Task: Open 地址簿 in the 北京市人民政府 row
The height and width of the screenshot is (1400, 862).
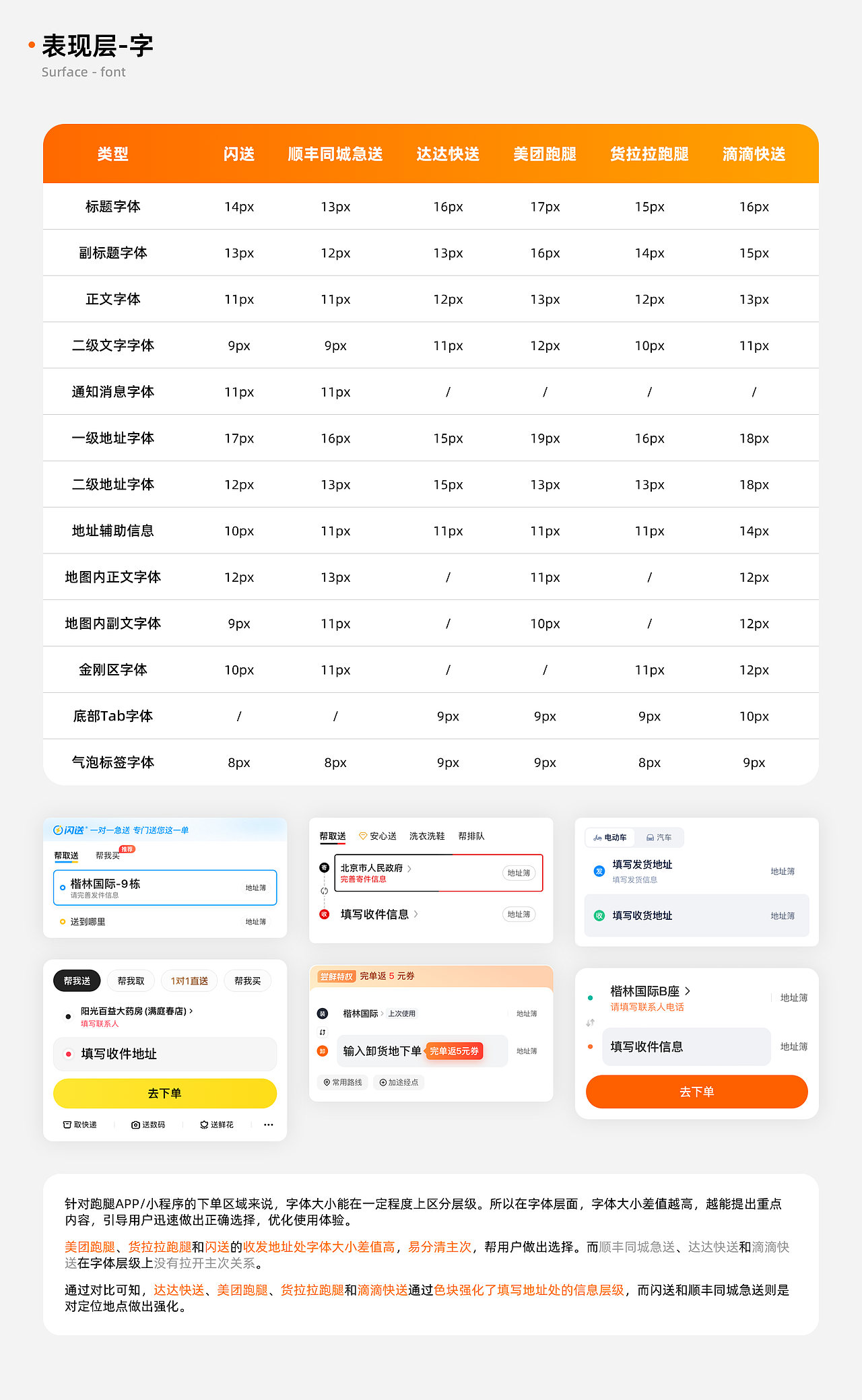Action: pos(519,873)
